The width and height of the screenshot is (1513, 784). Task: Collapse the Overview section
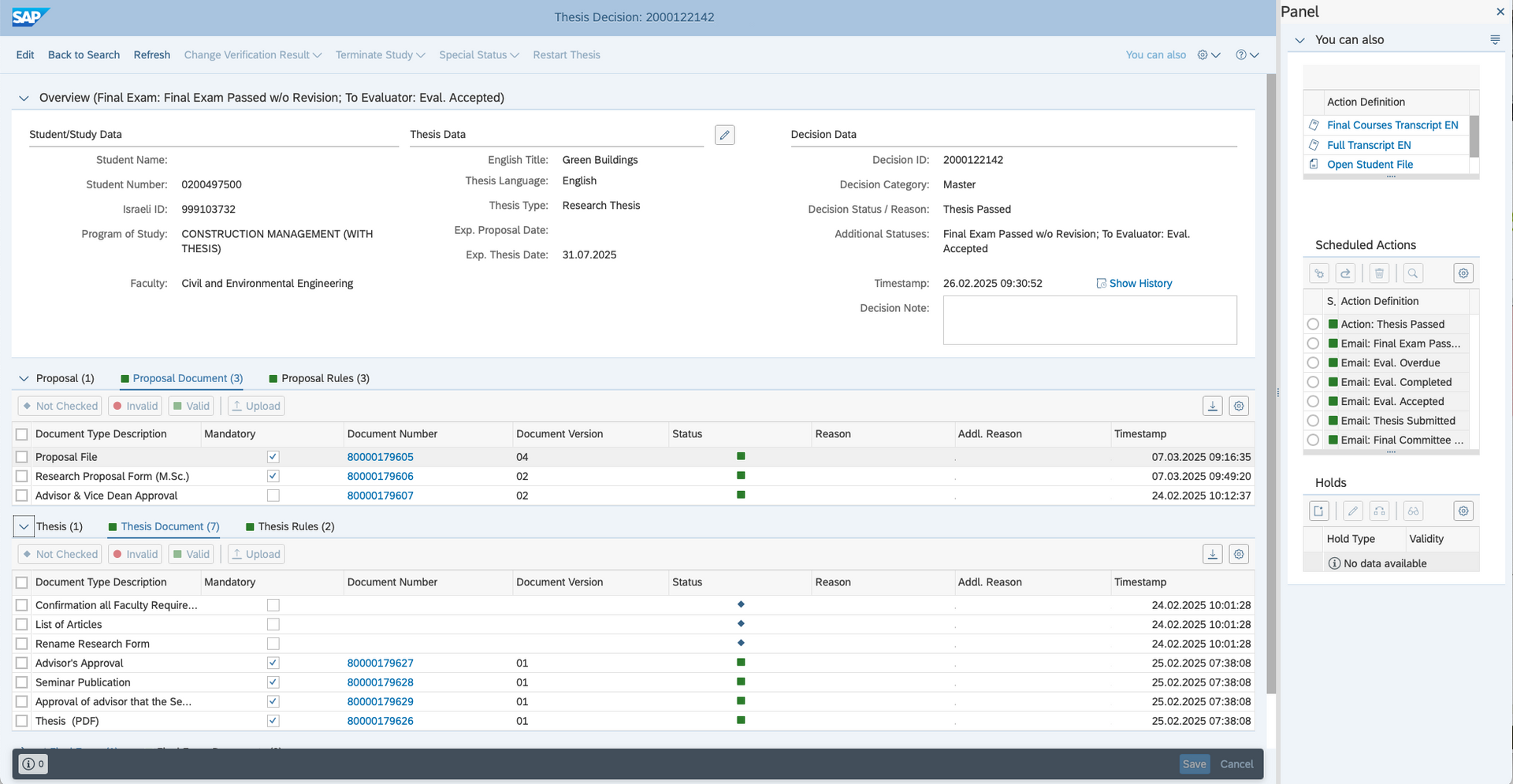pyautogui.click(x=24, y=98)
